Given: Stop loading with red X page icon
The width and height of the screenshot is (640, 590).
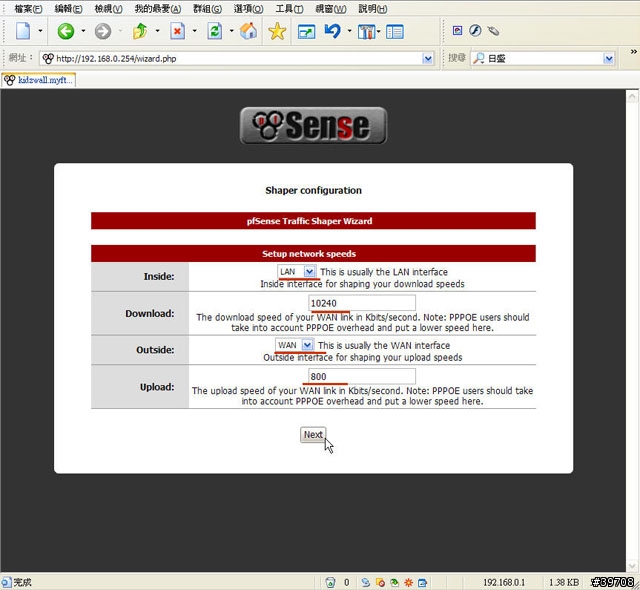Looking at the screenshot, I should tap(178, 31).
